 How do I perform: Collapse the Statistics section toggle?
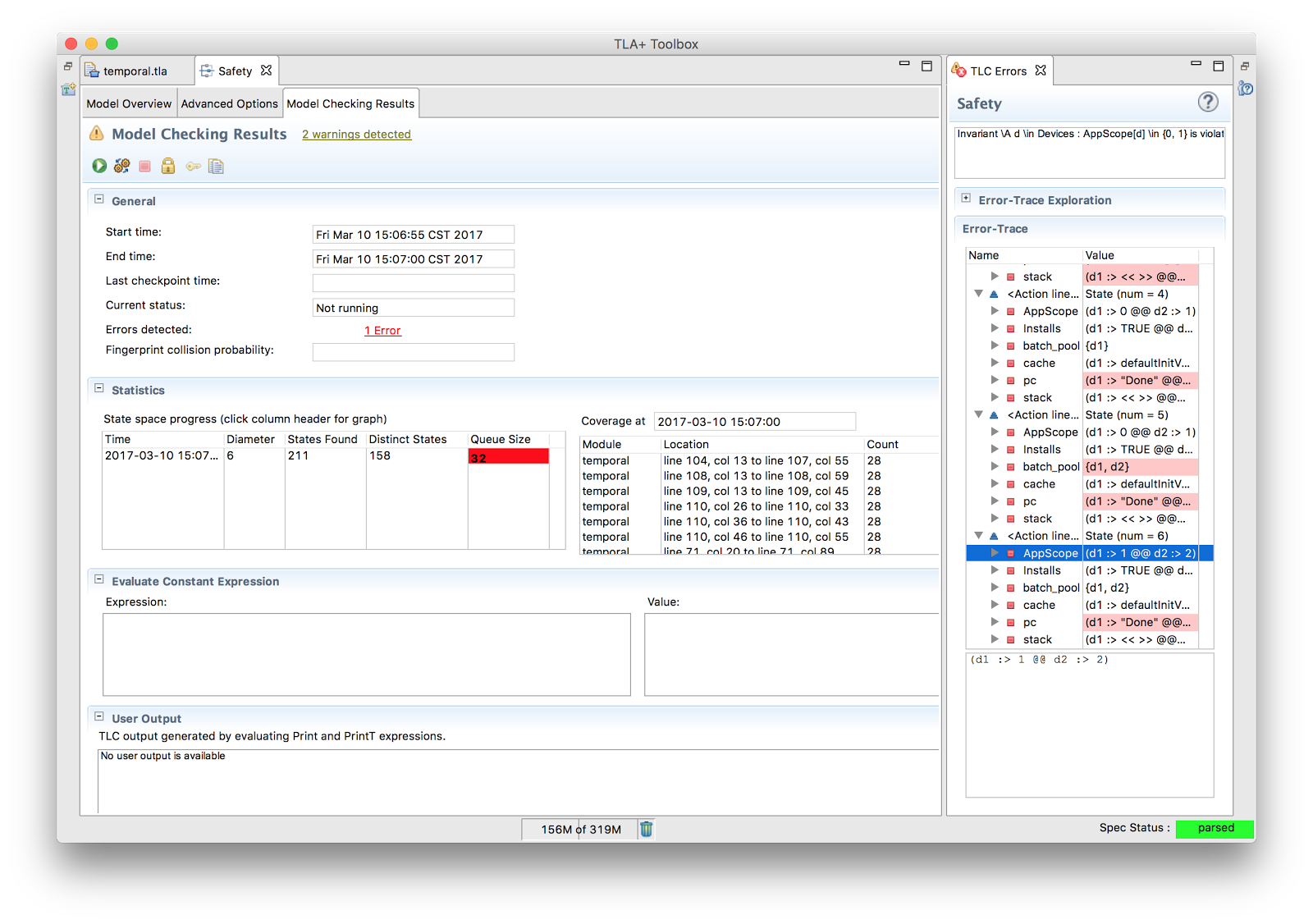pyautogui.click(x=99, y=389)
